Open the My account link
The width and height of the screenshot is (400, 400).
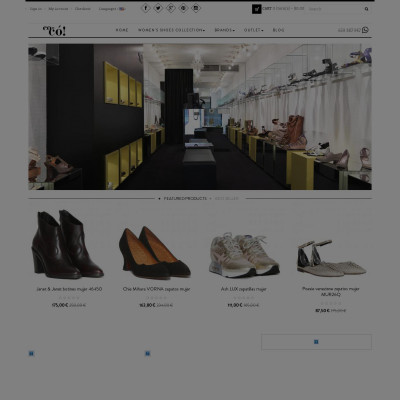tap(58, 9)
